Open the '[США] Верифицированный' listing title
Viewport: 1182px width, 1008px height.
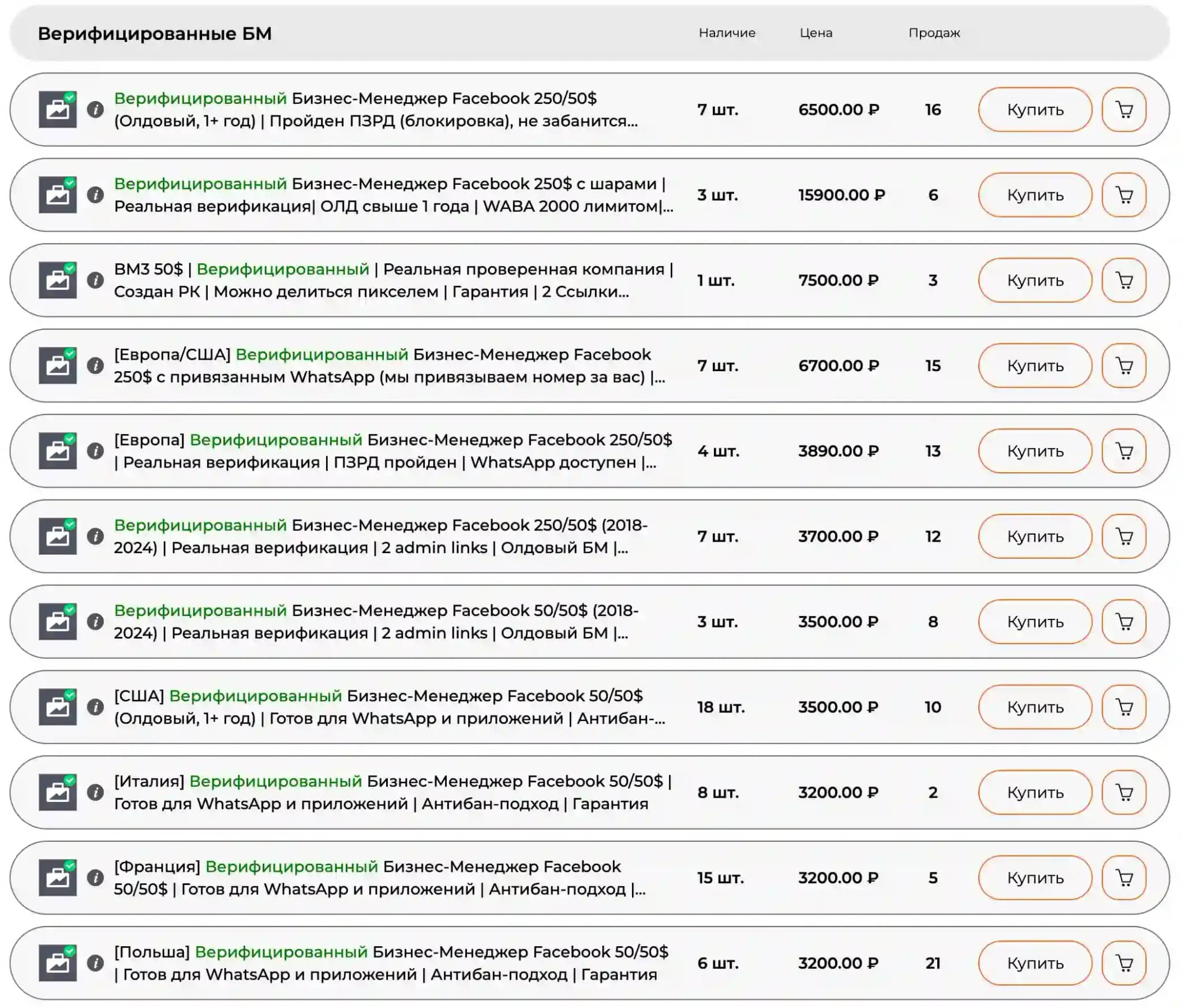390,707
